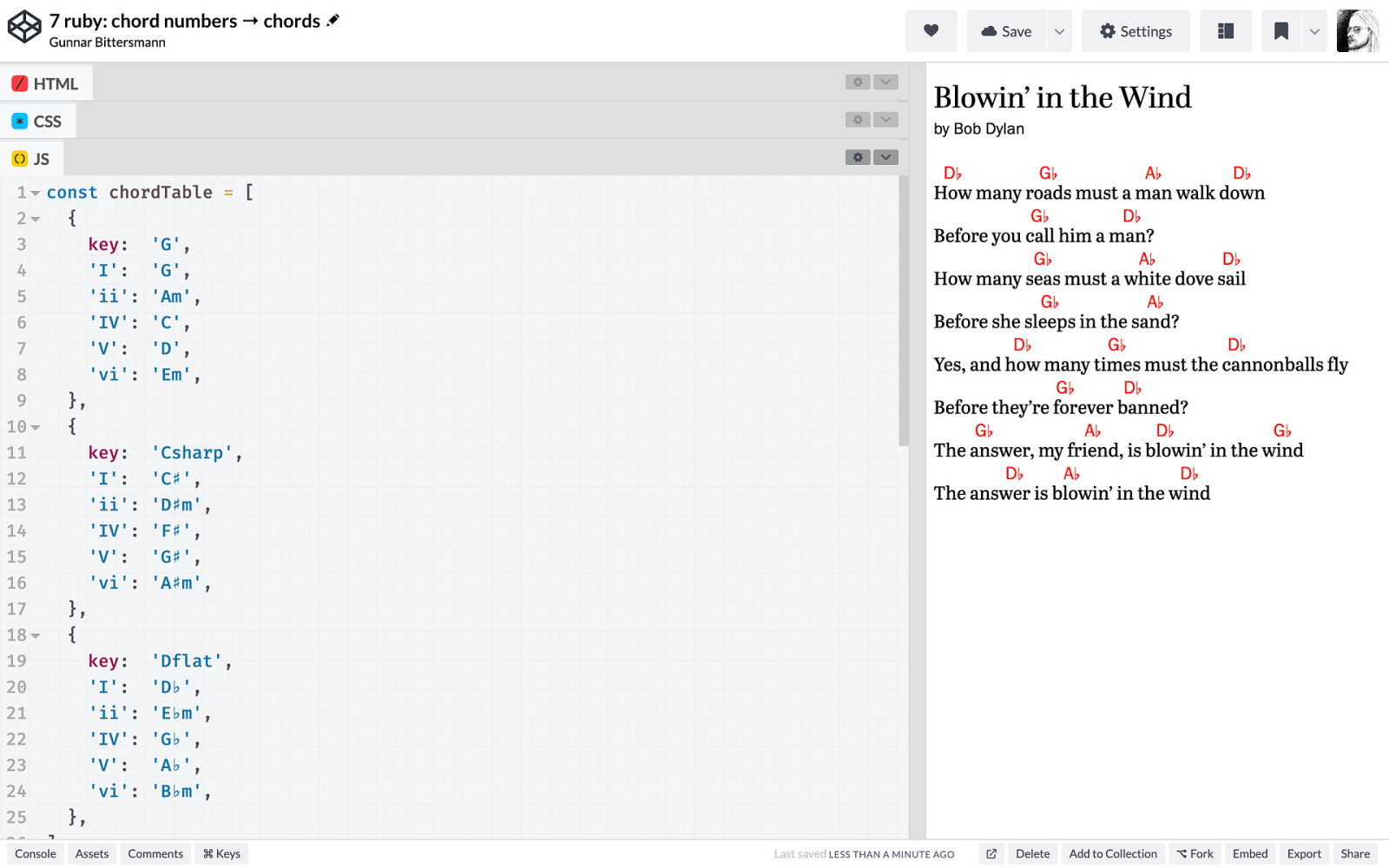Fork this pen

tap(1195, 854)
